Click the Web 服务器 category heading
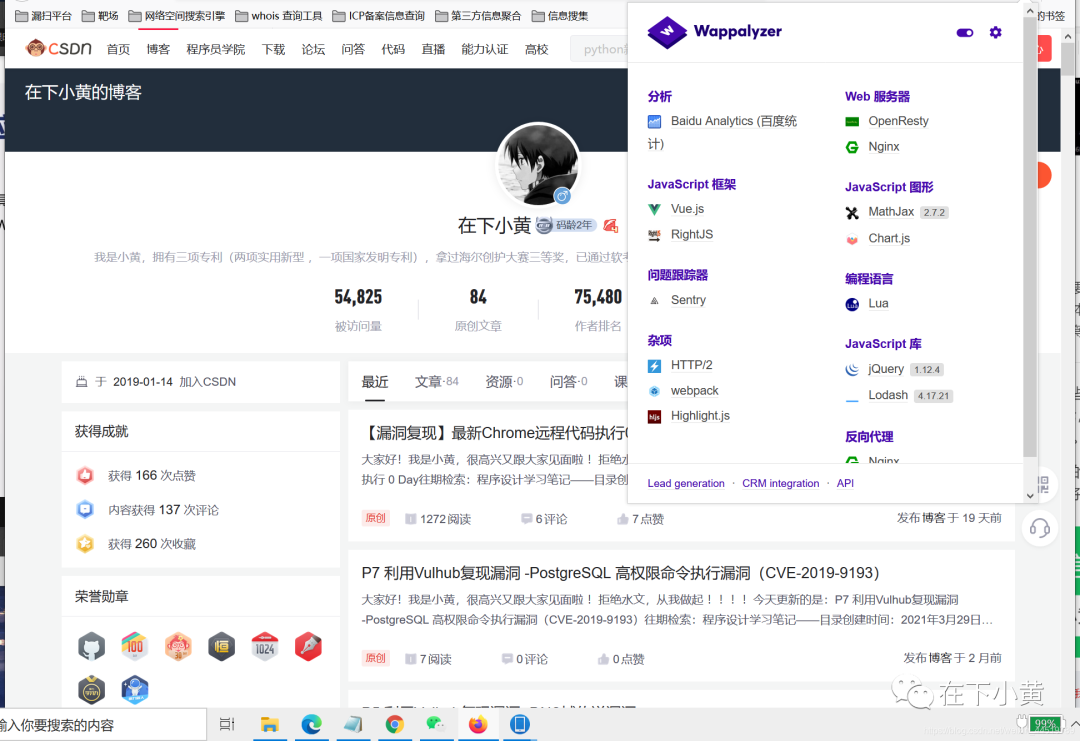 878,97
